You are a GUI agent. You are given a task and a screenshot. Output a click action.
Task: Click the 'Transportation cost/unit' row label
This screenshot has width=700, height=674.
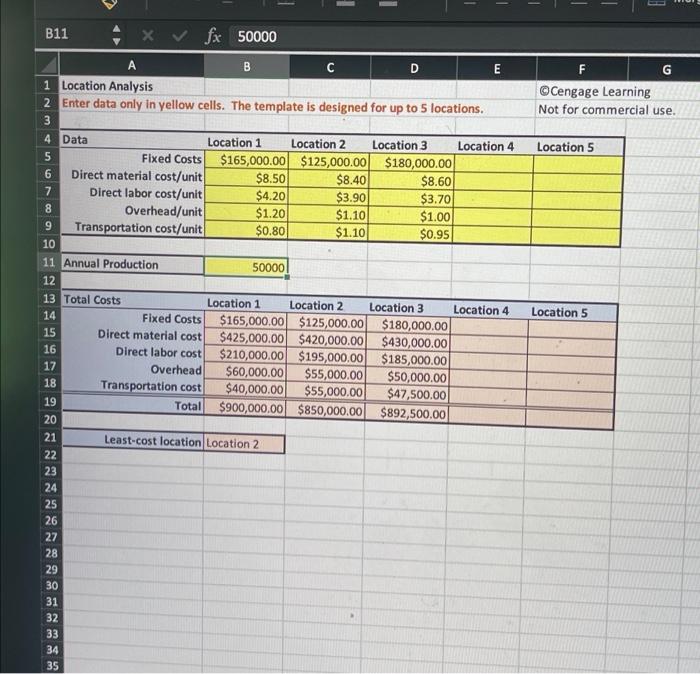coord(138,228)
